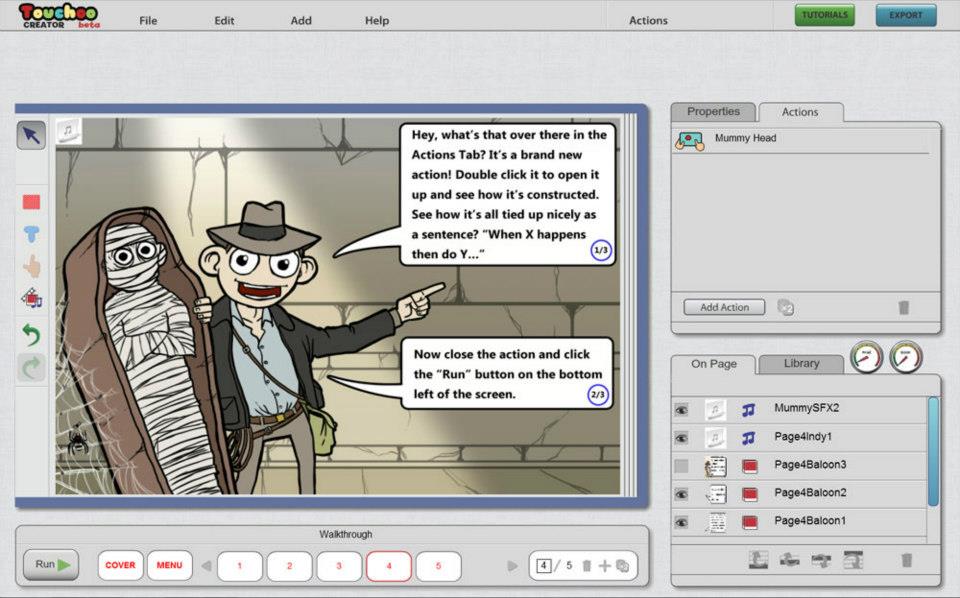The width and height of the screenshot is (960, 598).
Task: Open the Edit menu
Action: (224, 20)
